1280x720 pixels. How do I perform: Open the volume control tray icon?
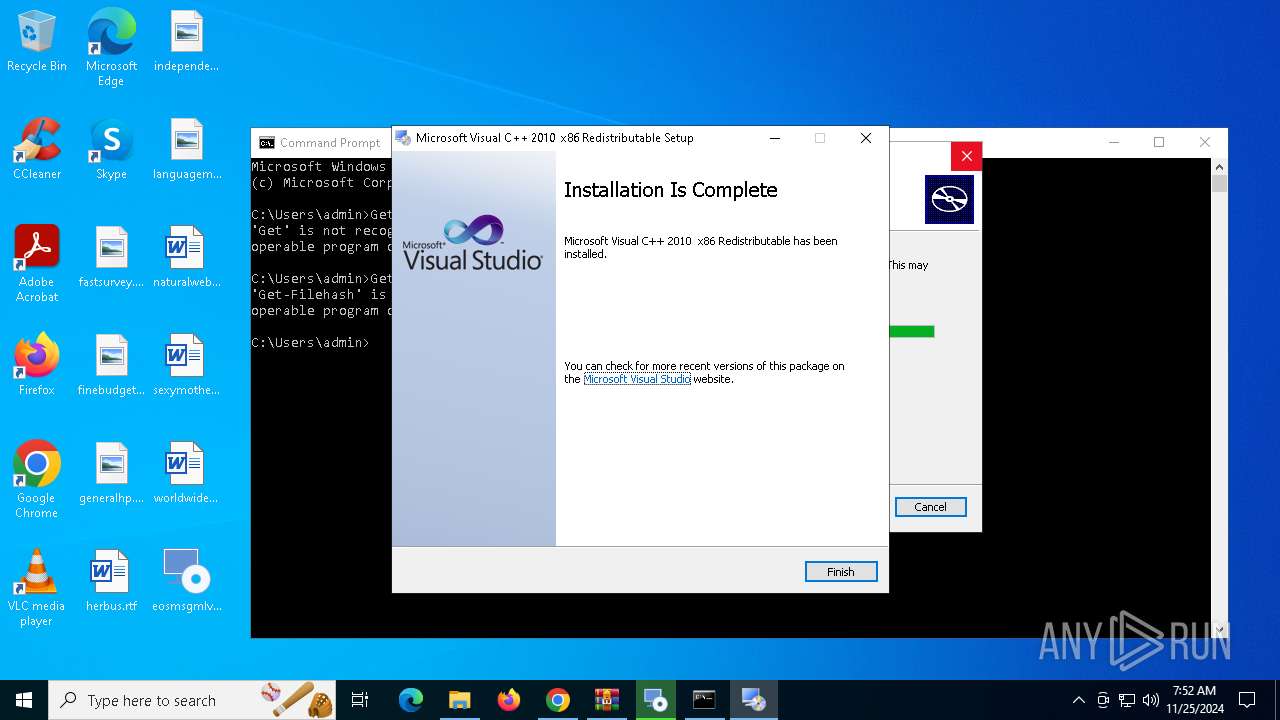pyautogui.click(x=1151, y=700)
